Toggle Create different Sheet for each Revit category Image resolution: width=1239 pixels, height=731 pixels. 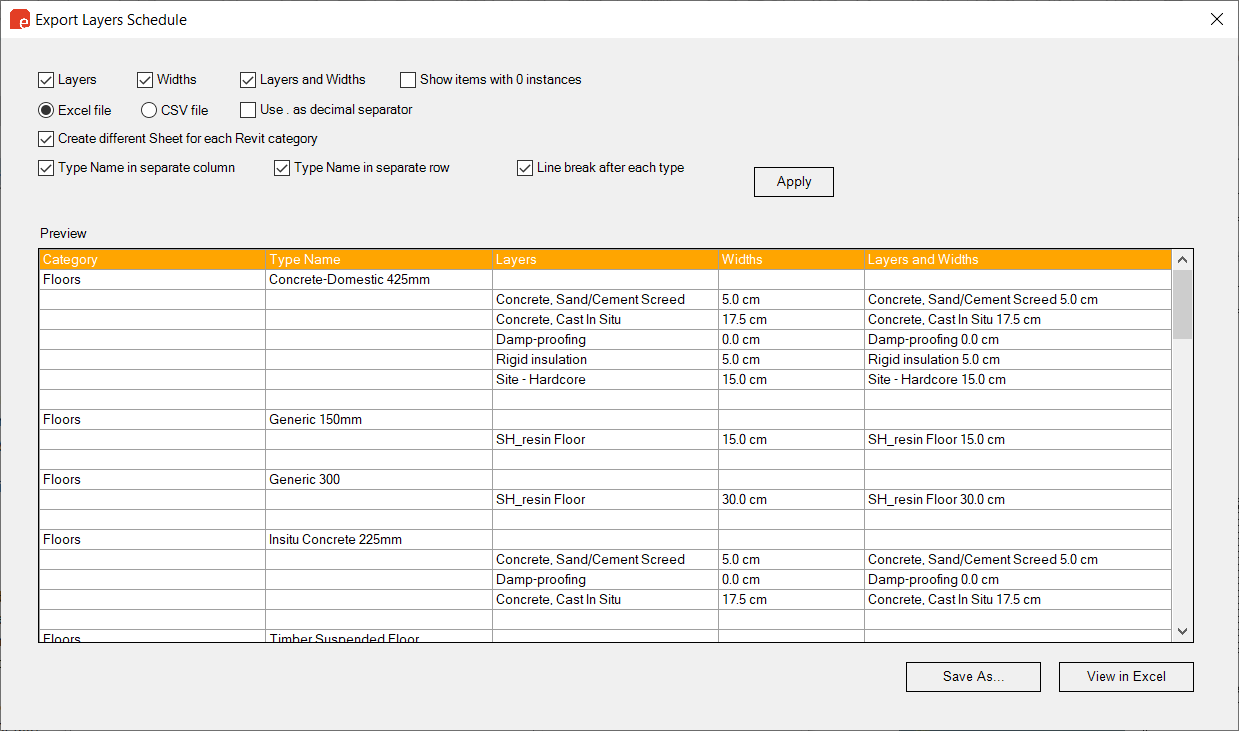coord(46,139)
